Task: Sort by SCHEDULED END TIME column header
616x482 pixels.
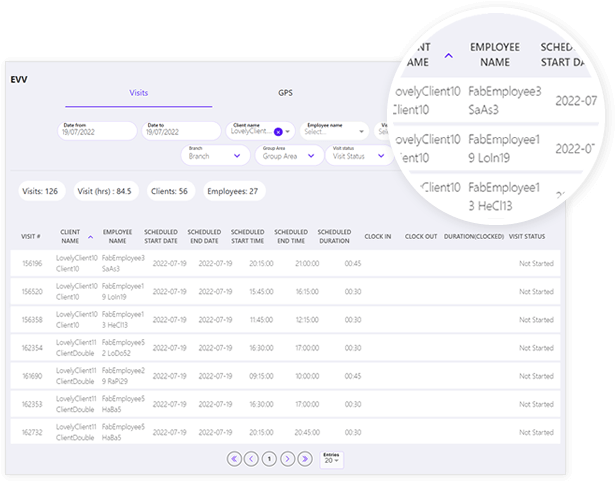Action: pos(291,236)
